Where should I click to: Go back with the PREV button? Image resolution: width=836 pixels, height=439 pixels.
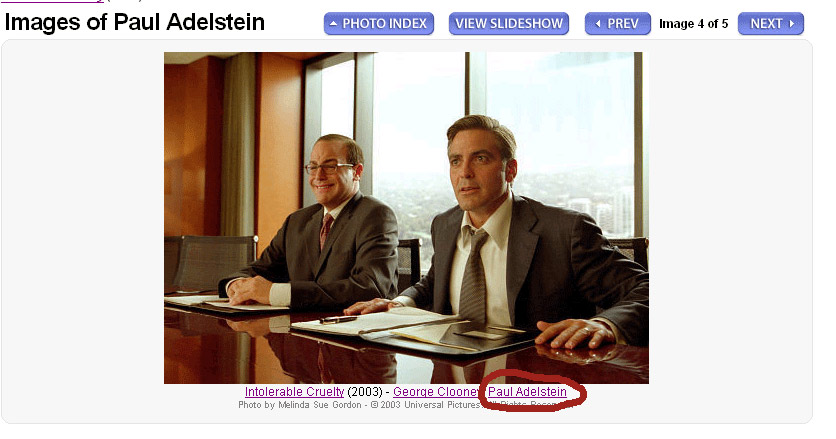(617, 23)
